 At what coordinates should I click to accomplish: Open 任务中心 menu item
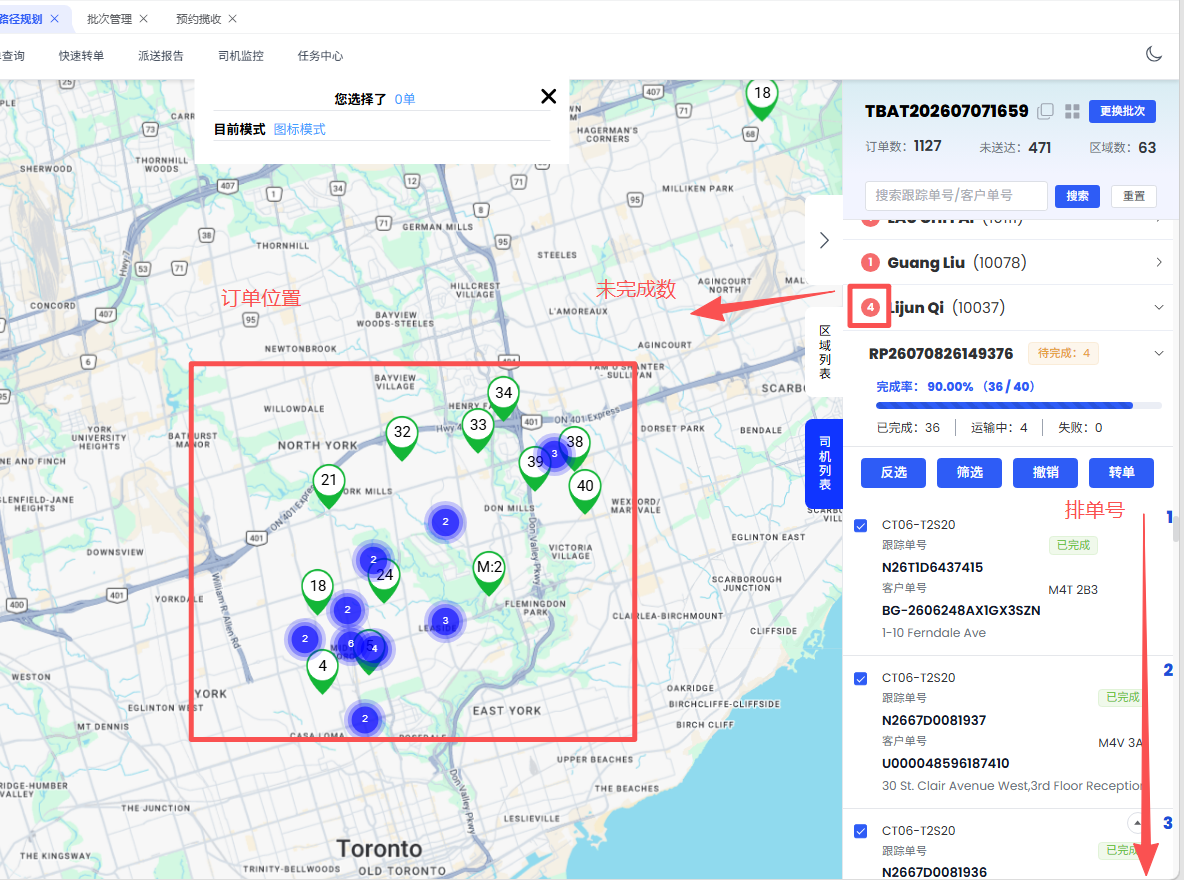point(320,56)
